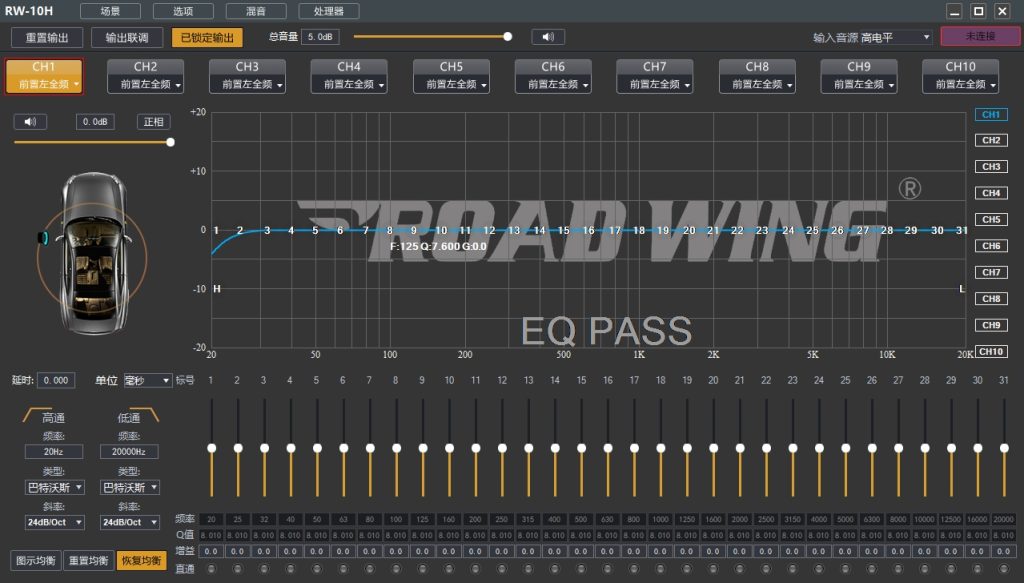
Task: Open the 处理器 menu
Action: point(328,11)
